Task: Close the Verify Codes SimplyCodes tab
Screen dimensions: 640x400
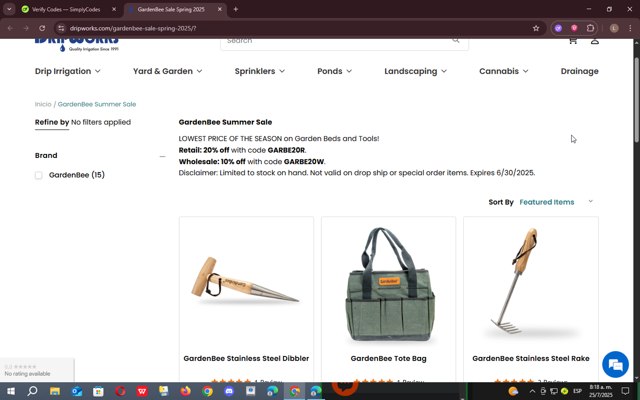Action: coord(114,9)
